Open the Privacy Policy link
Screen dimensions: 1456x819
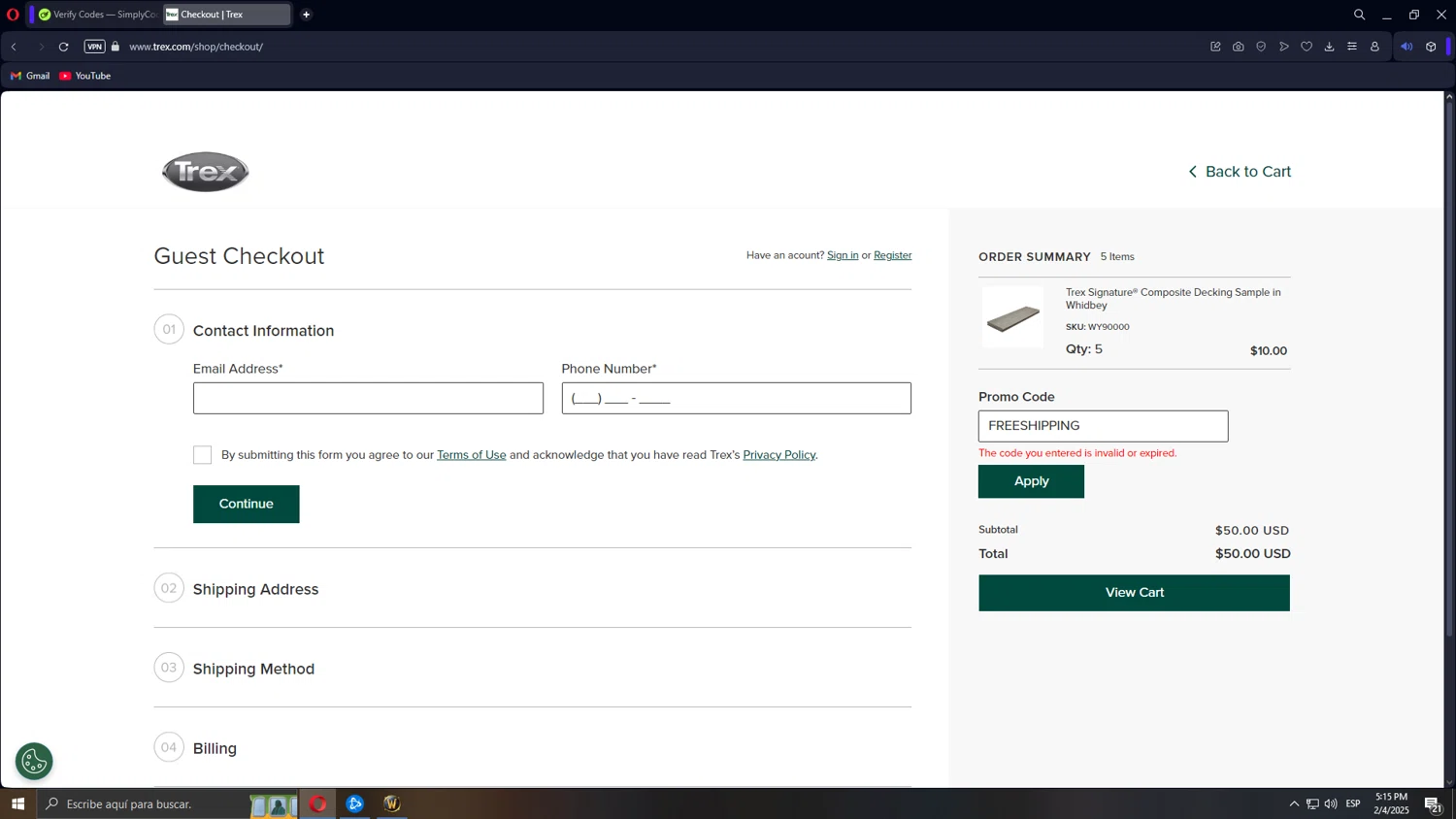[778, 455]
